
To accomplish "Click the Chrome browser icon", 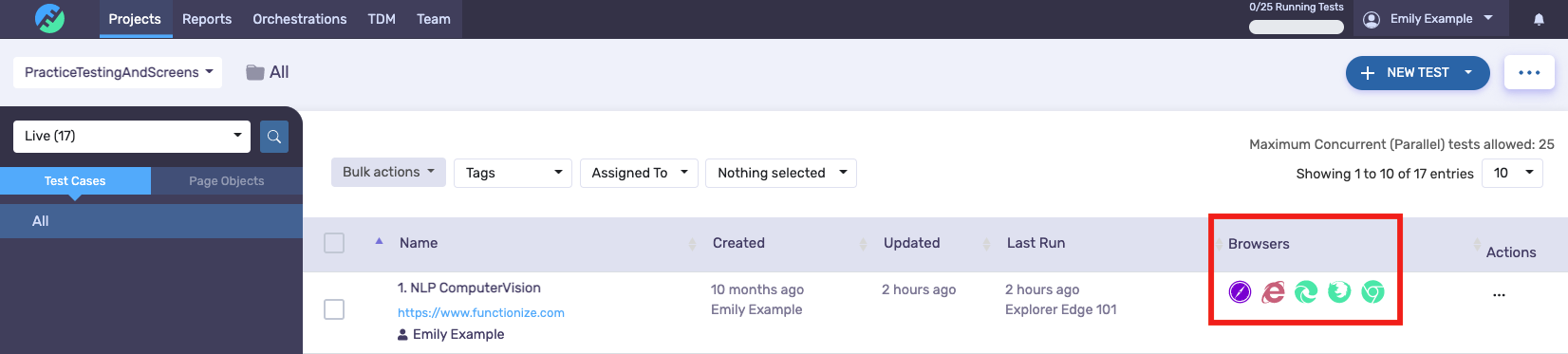I will [1372, 292].
